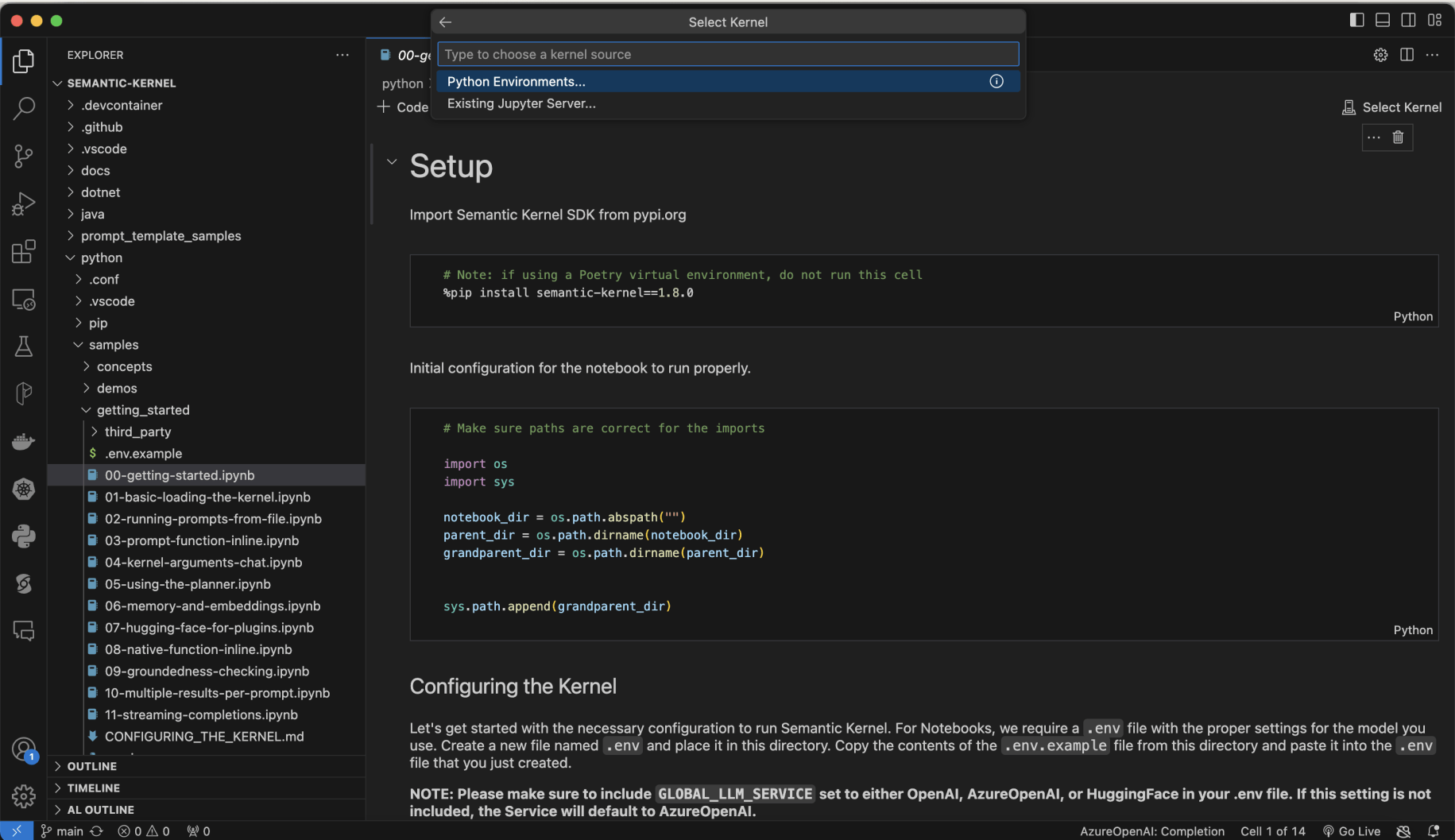The image size is (1455, 840).
Task: Open Run and Debug view
Action: pyautogui.click(x=24, y=204)
